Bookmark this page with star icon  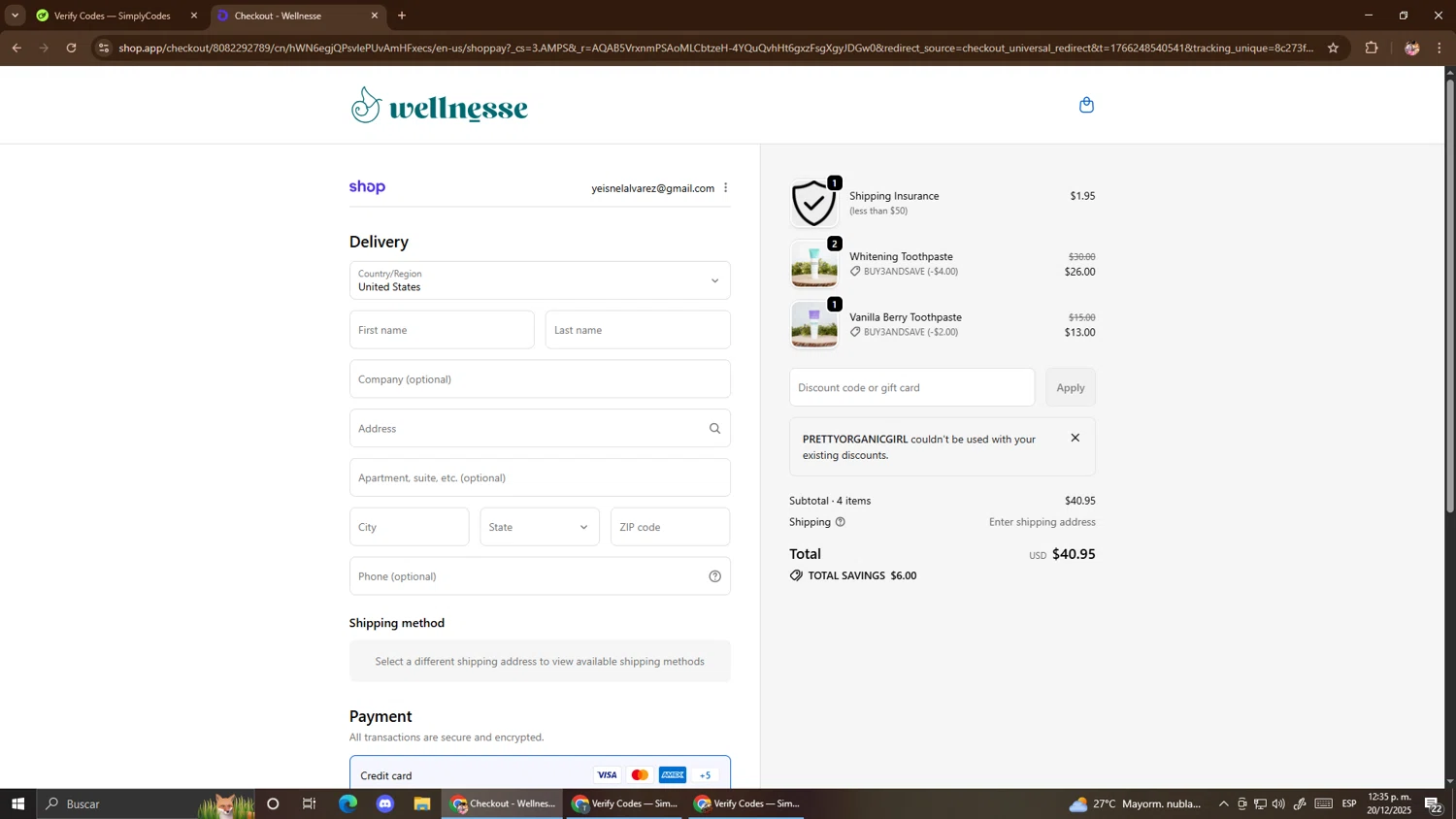click(x=1333, y=48)
